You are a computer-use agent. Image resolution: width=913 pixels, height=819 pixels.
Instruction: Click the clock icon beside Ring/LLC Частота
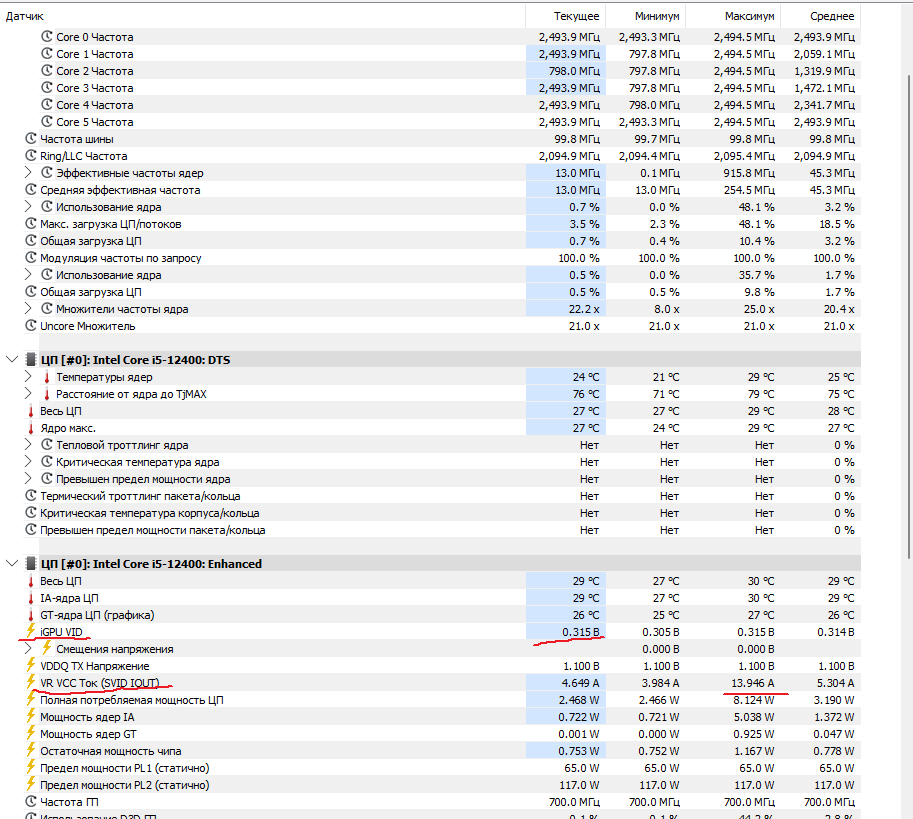point(31,156)
